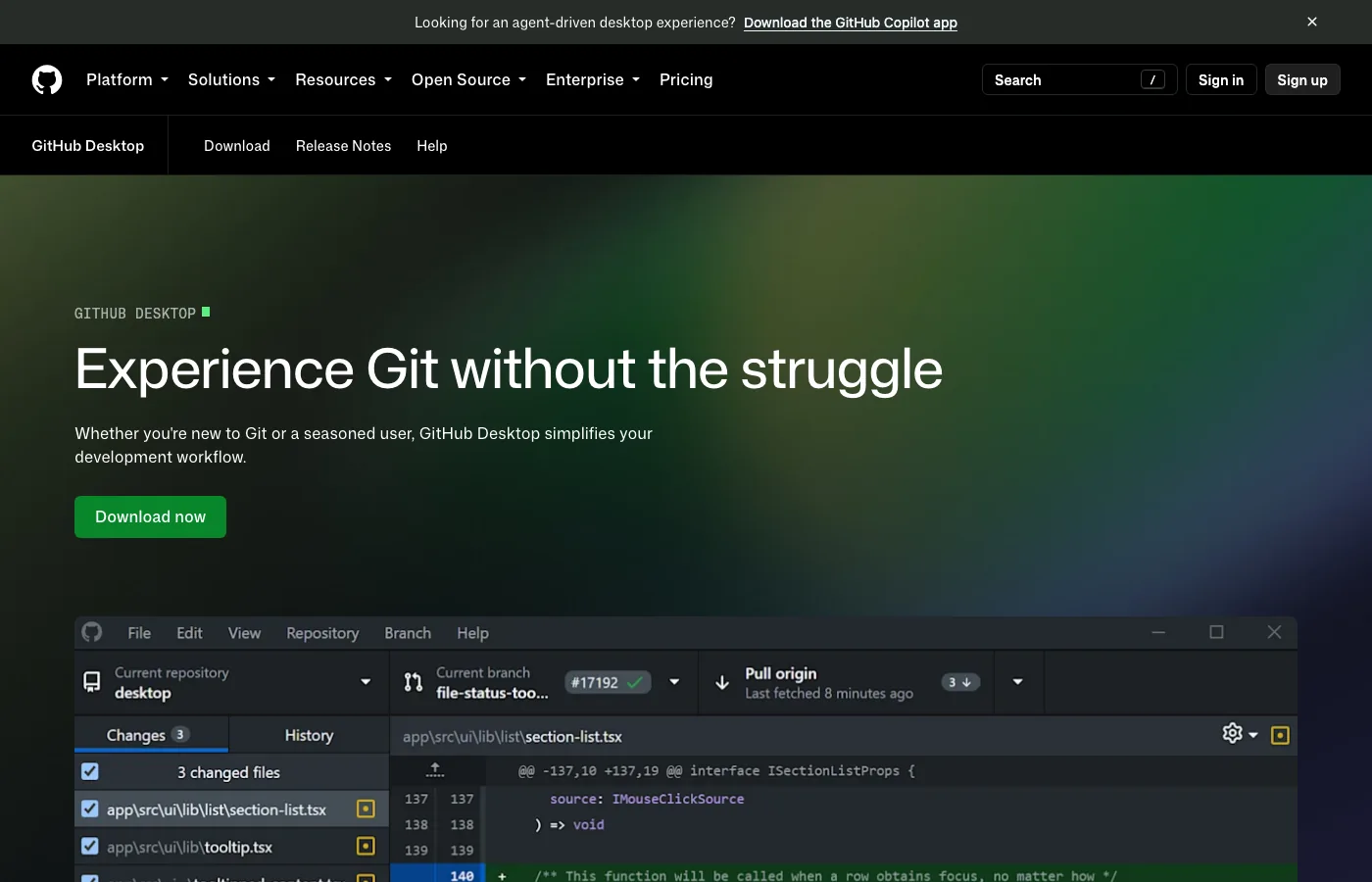1372x882 pixels.
Task: Maximize the Desktop app window
Action: tap(1216, 632)
